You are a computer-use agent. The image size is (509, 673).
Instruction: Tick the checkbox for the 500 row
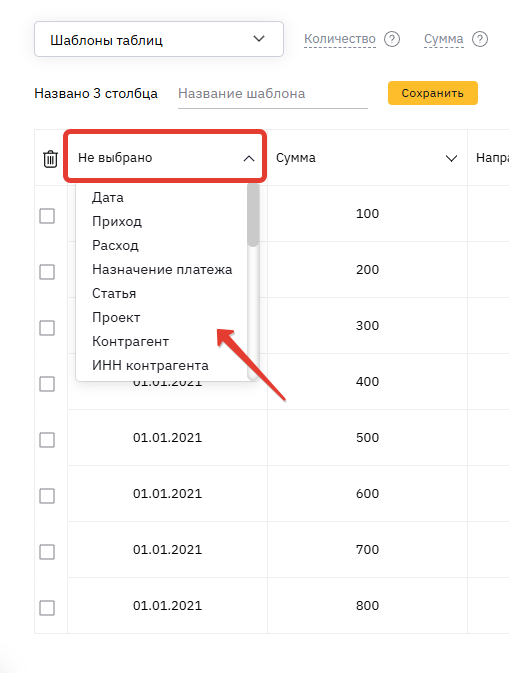(x=47, y=440)
